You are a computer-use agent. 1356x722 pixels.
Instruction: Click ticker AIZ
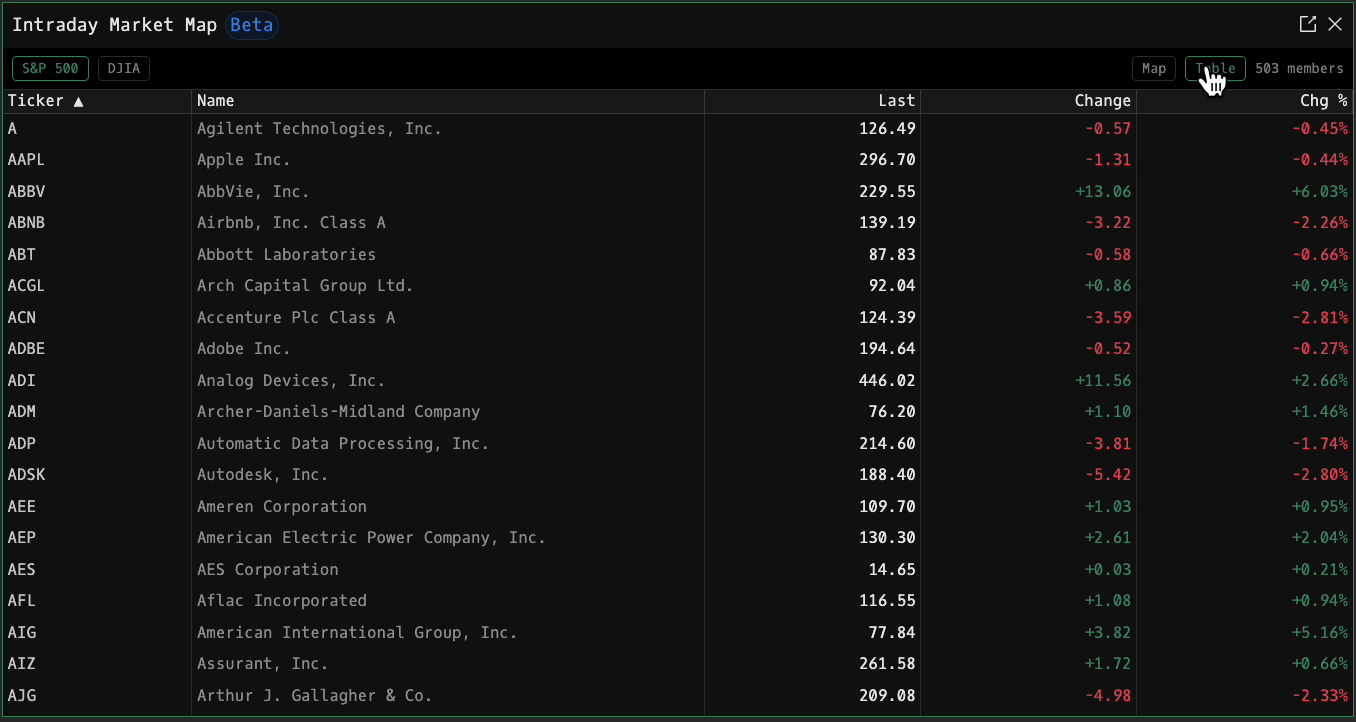point(22,664)
